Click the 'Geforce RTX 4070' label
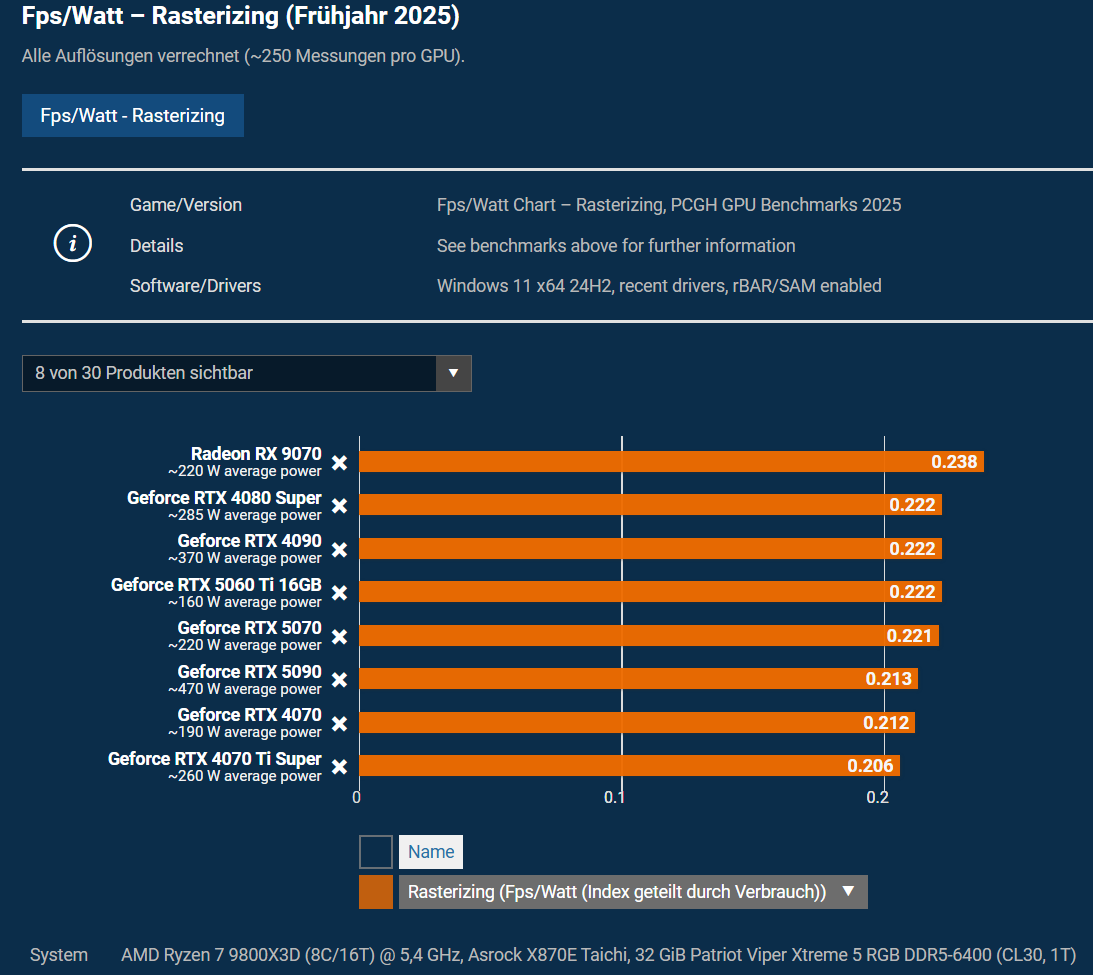Image resolution: width=1093 pixels, height=975 pixels. 250,715
